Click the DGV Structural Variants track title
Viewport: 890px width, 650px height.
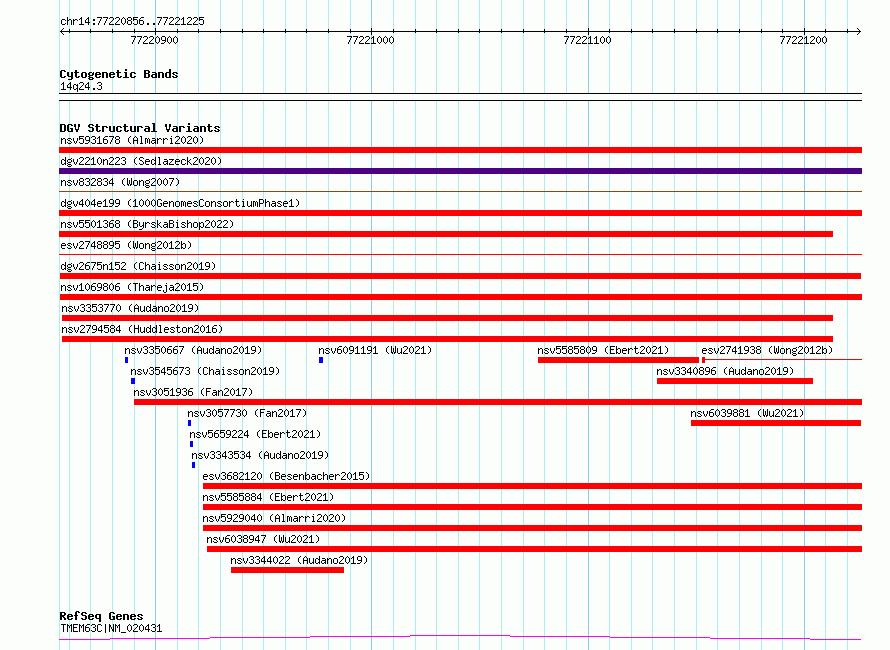(140, 128)
